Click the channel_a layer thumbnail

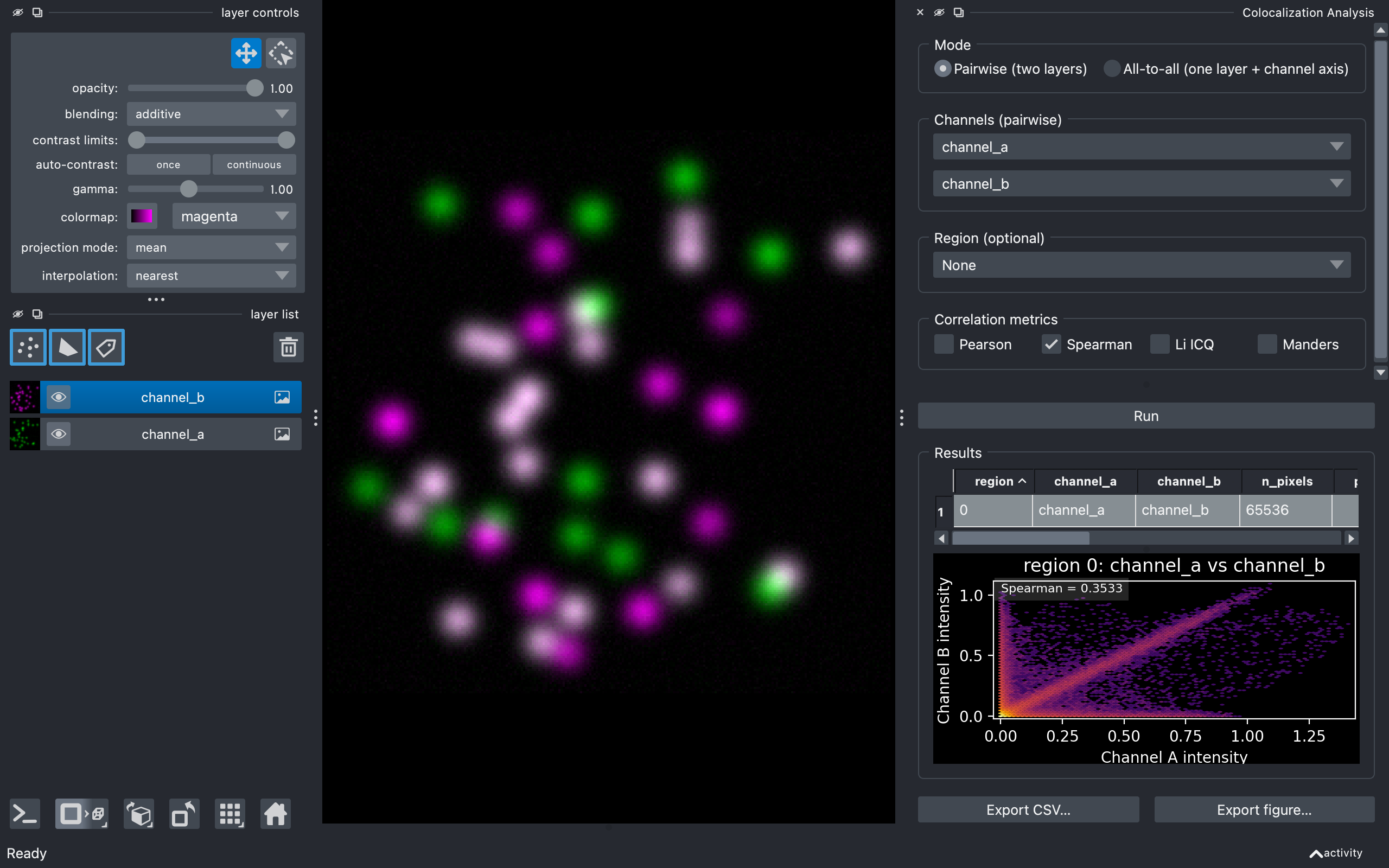[x=24, y=434]
